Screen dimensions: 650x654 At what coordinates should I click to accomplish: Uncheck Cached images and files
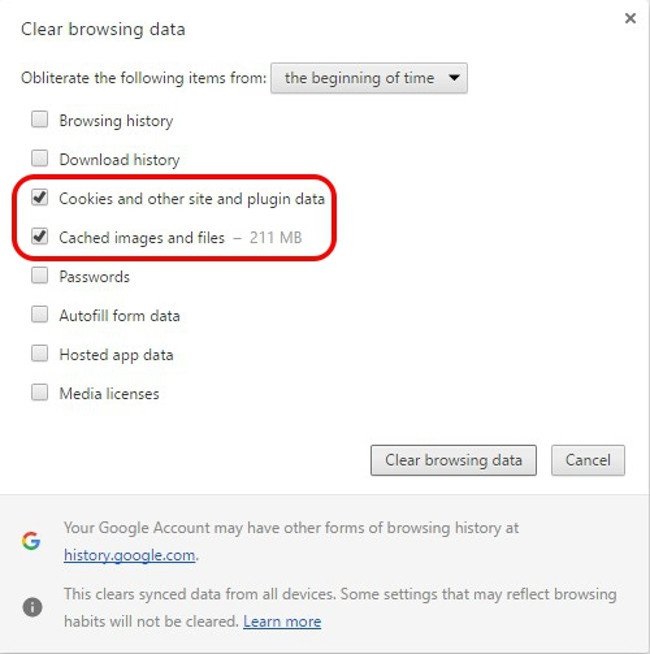point(40,237)
